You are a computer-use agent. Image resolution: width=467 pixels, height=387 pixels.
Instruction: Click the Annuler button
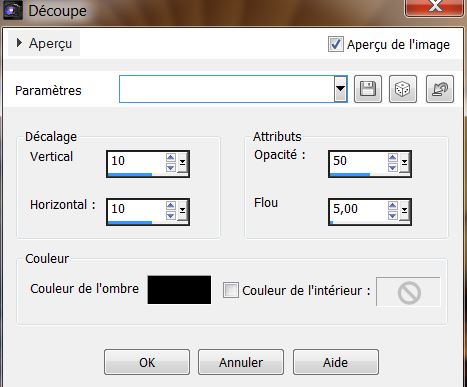[x=241, y=362]
